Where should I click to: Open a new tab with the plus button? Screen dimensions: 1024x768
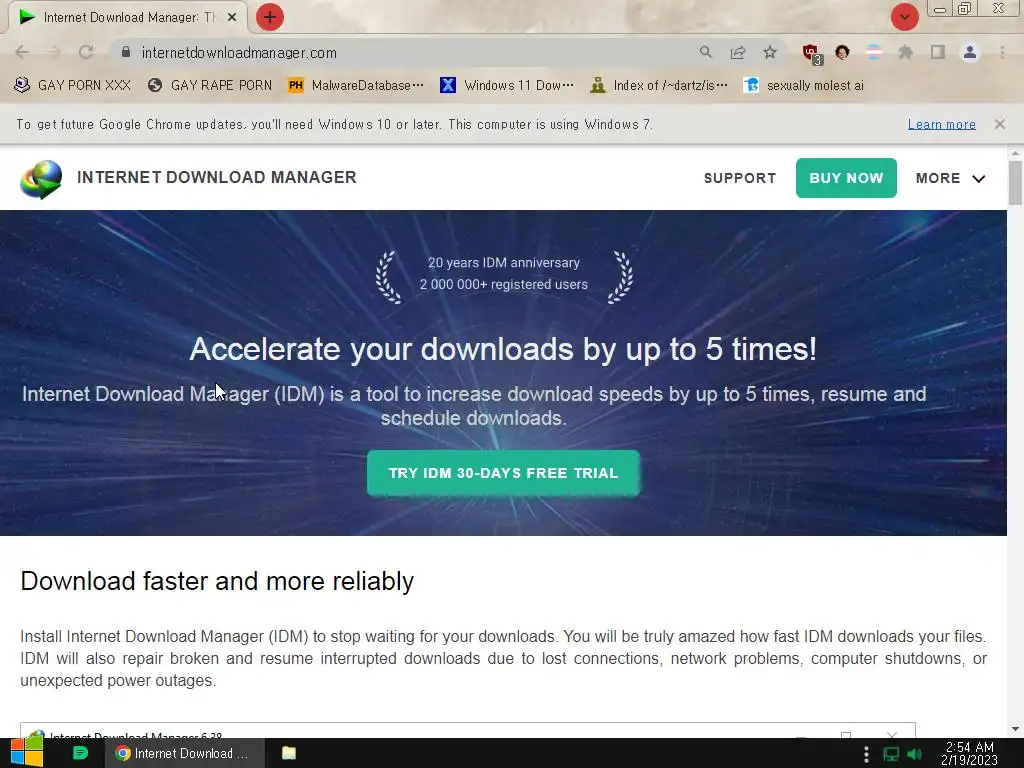point(270,17)
